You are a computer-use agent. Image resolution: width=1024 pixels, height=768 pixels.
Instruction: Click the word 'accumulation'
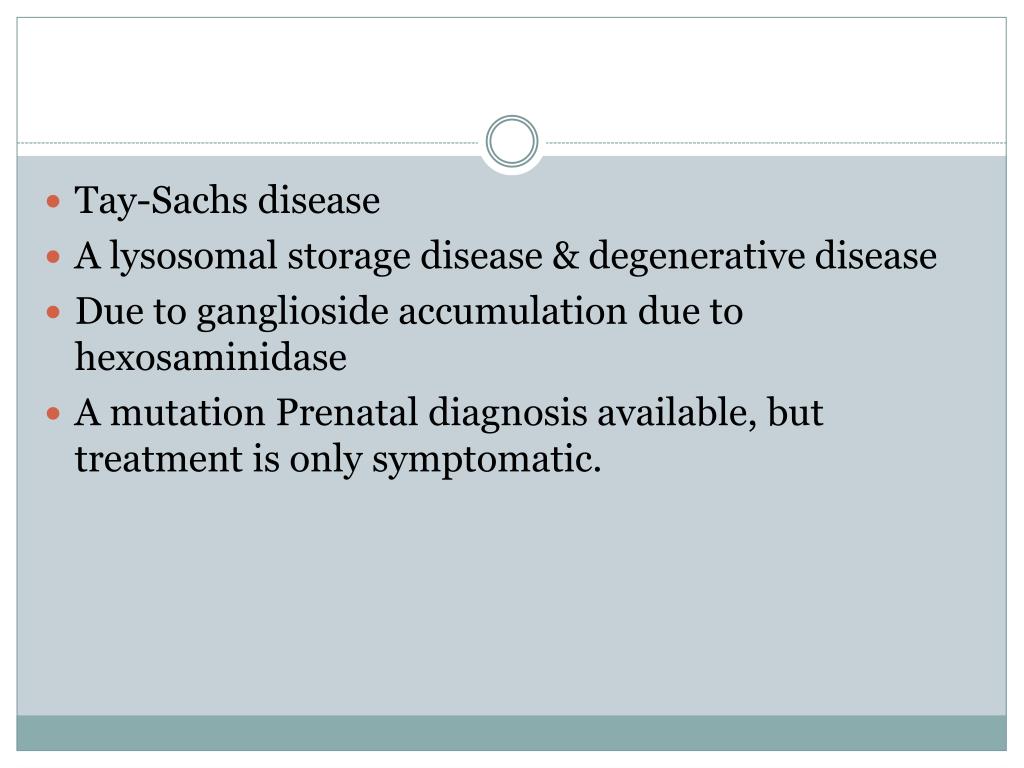click(x=513, y=311)
